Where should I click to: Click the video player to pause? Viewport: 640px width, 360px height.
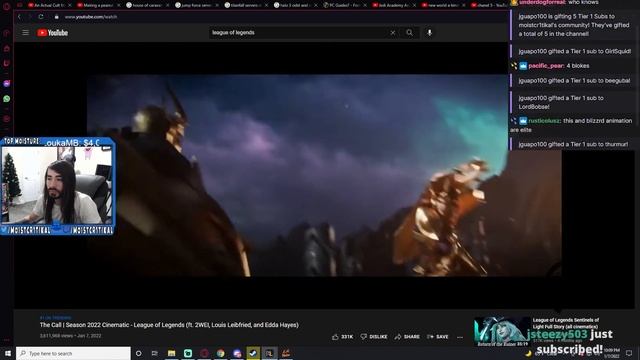[324, 176]
